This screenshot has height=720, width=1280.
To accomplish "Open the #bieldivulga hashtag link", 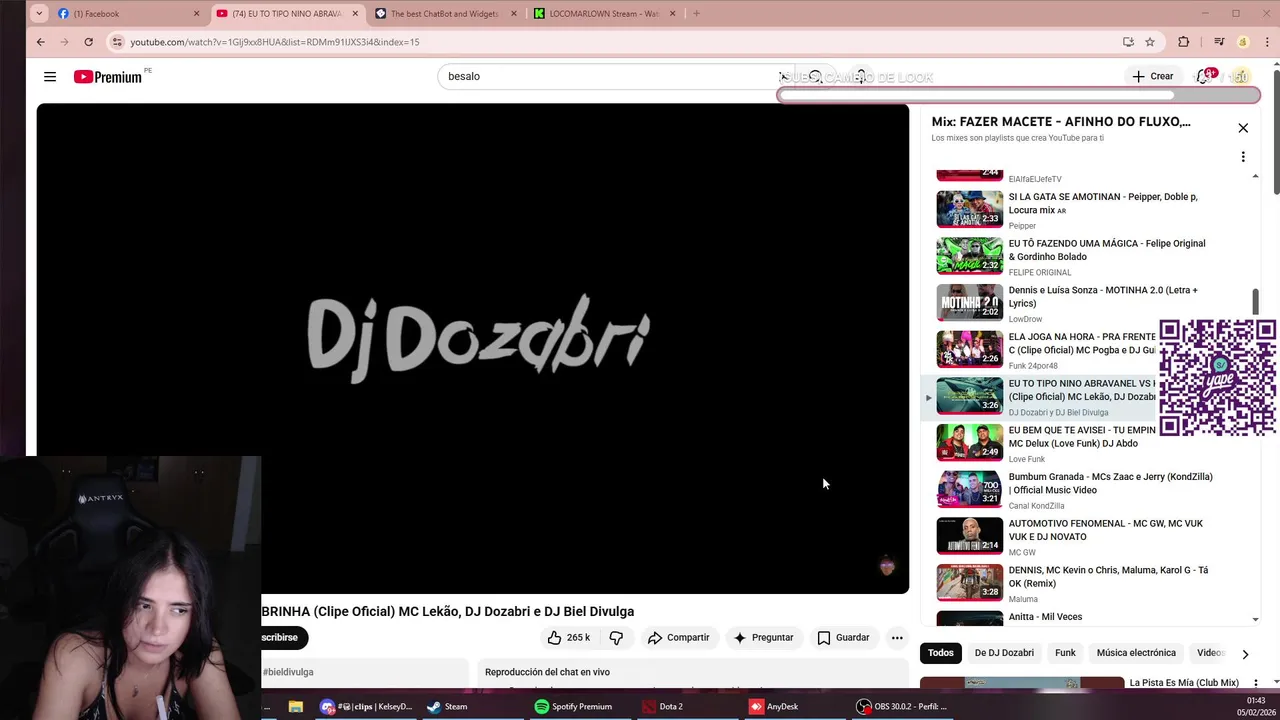I will point(288,672).
